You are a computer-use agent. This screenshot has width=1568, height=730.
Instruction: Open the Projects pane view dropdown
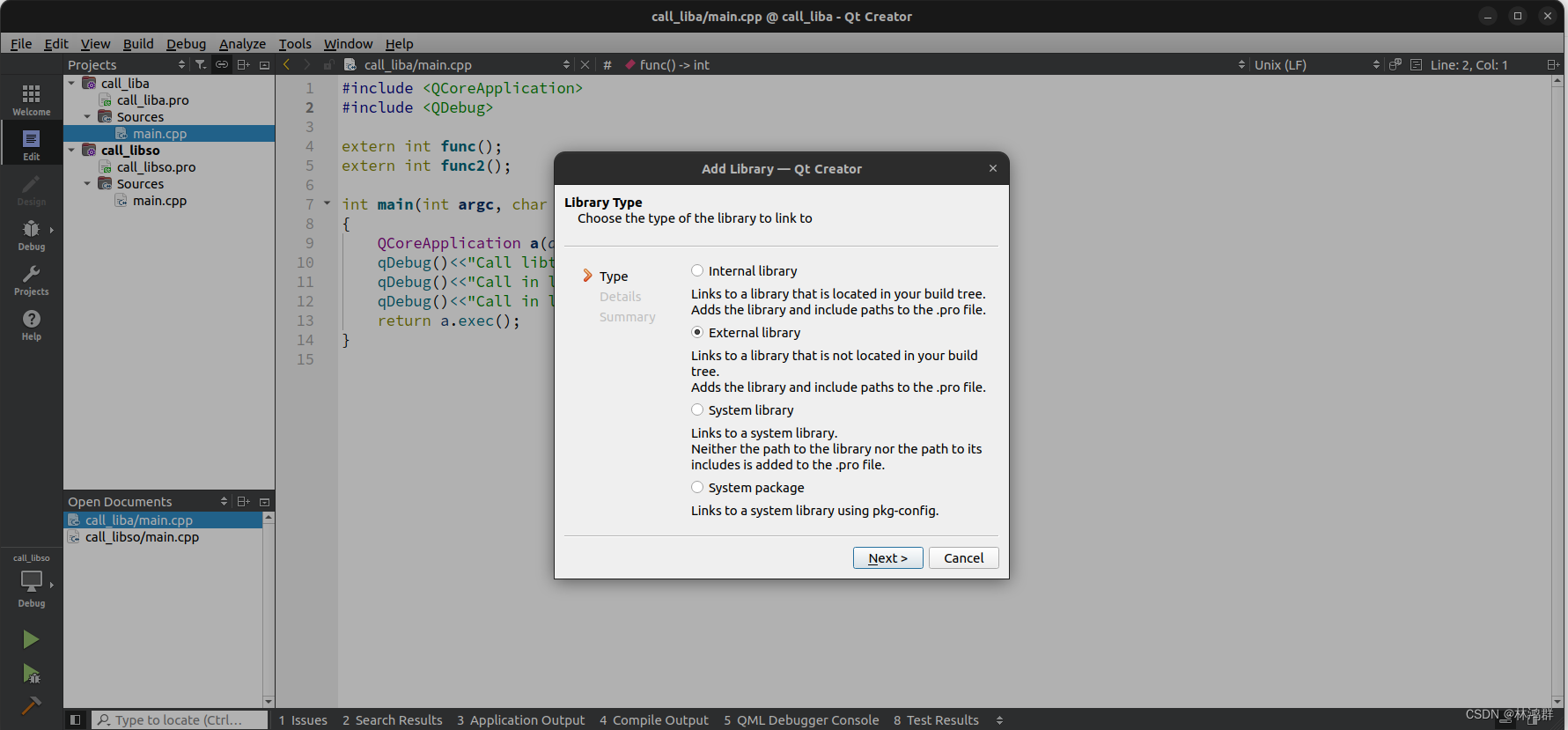click(181, 64)
